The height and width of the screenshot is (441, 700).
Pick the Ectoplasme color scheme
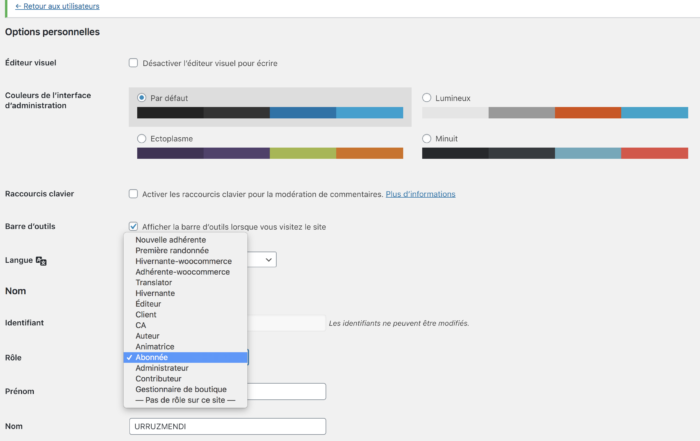[x=143, y=138]
